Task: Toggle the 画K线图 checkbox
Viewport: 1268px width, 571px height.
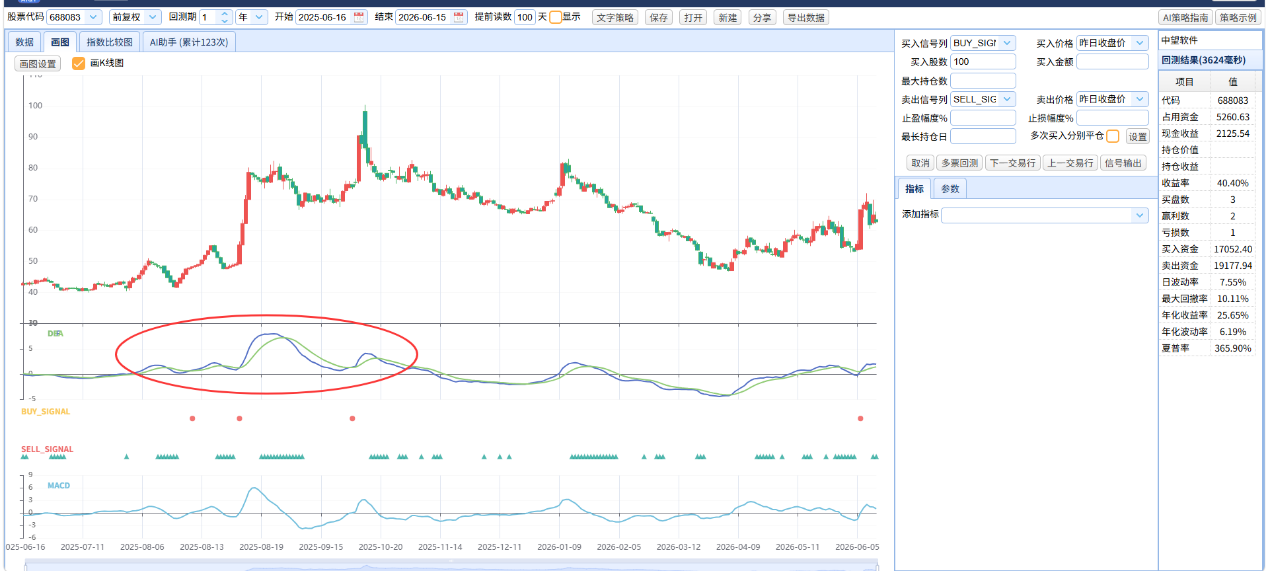Action: click(x=79, y=63)
